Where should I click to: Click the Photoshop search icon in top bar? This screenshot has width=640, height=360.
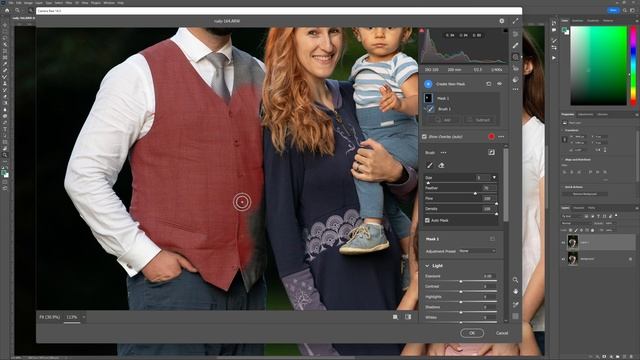[624, 10]
